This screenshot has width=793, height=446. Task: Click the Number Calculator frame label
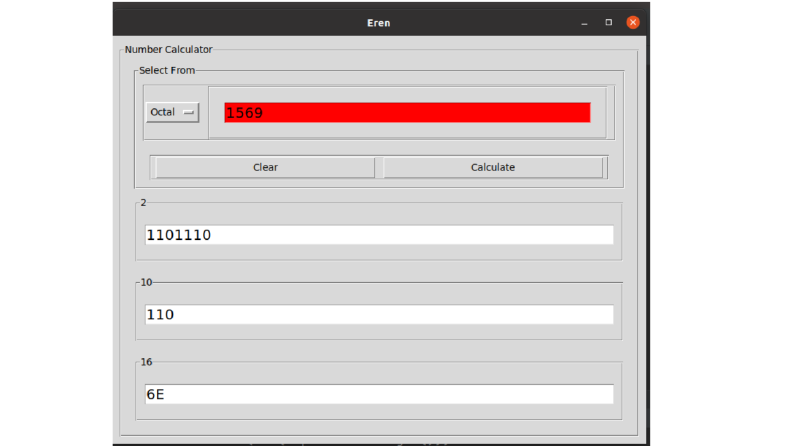click(x=168, y=50)
